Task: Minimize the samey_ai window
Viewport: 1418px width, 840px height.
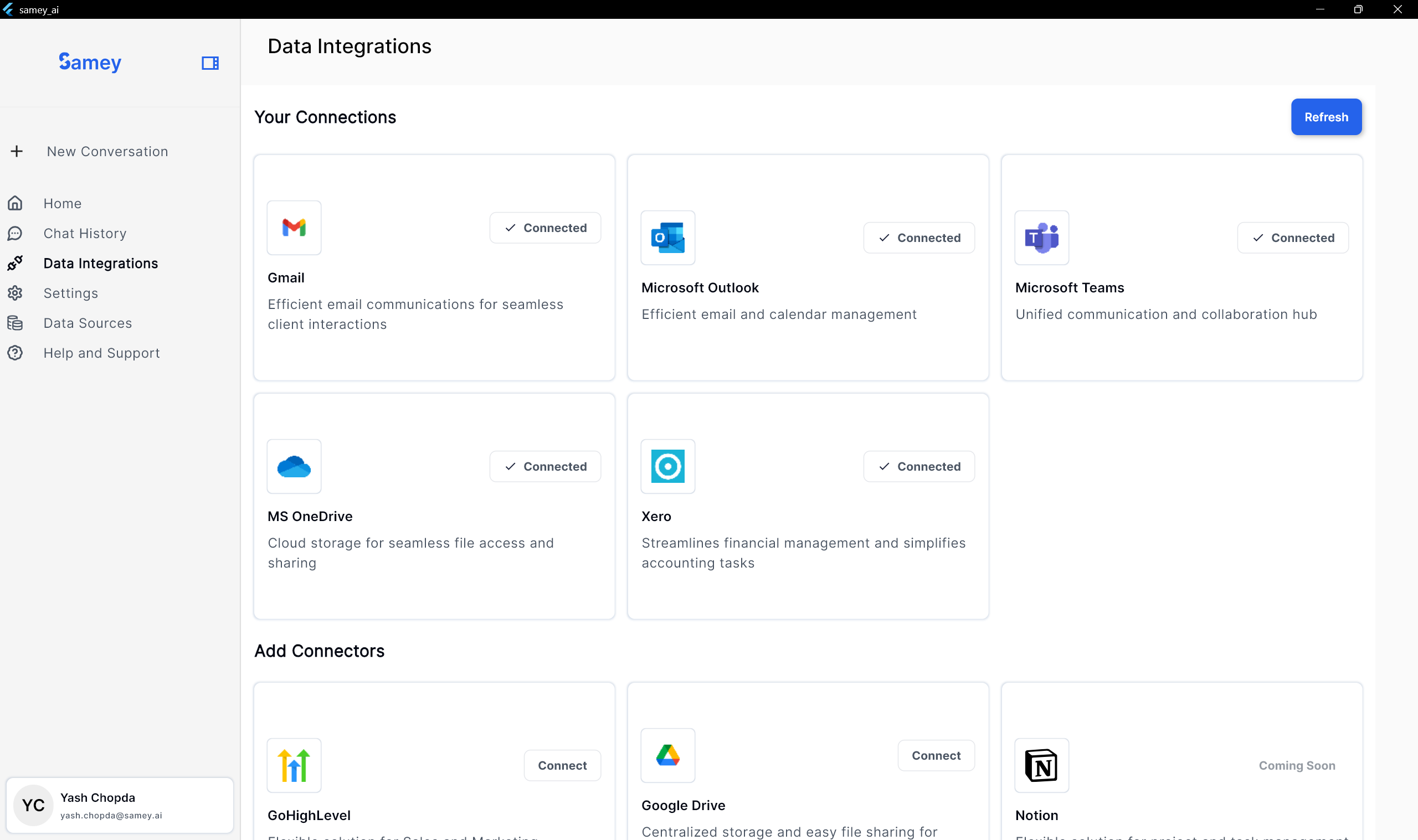Action: 1320,9
